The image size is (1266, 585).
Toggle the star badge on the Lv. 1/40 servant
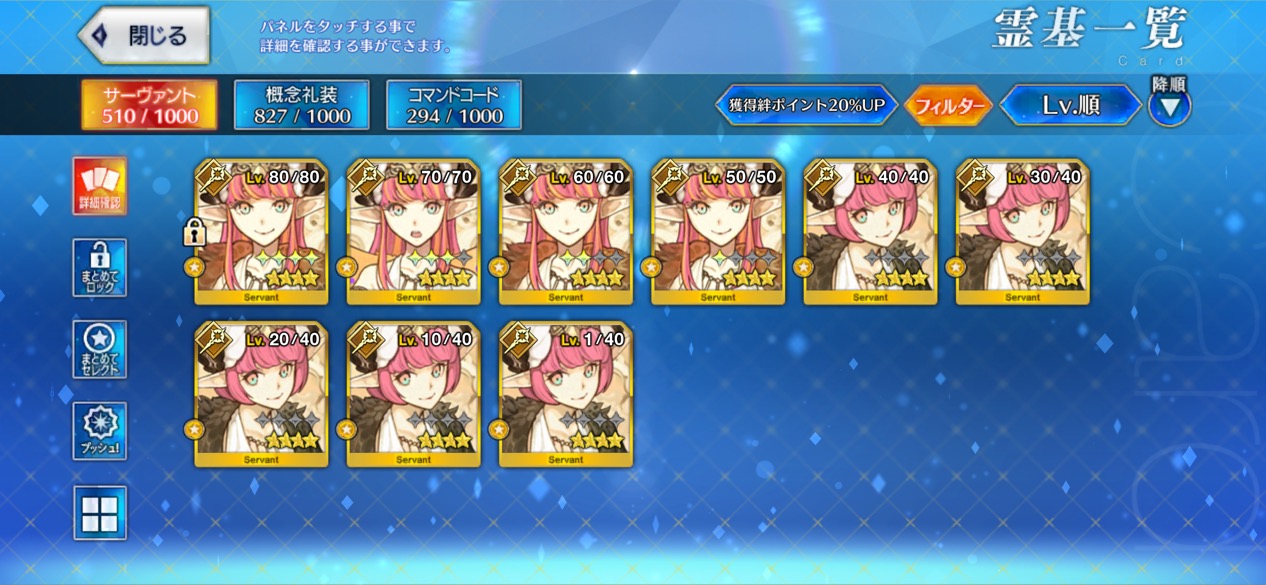pyautogui.click(x=498, y=429)
